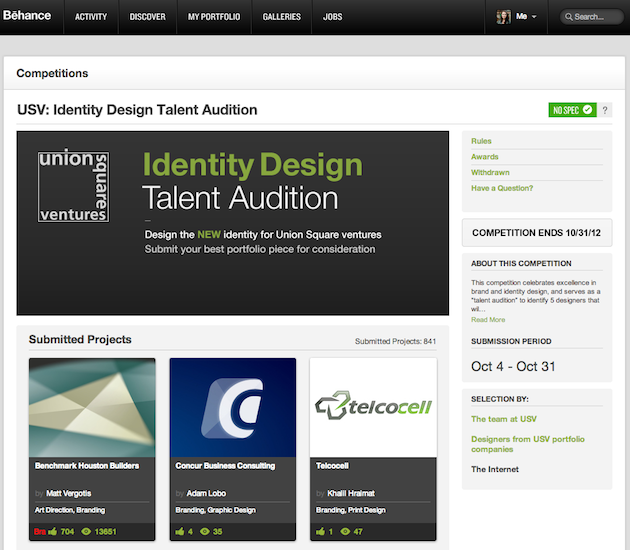The height and width of the screenshot is (550, 630).
Task: Click The Internet selection text
Action: [495, 469]
